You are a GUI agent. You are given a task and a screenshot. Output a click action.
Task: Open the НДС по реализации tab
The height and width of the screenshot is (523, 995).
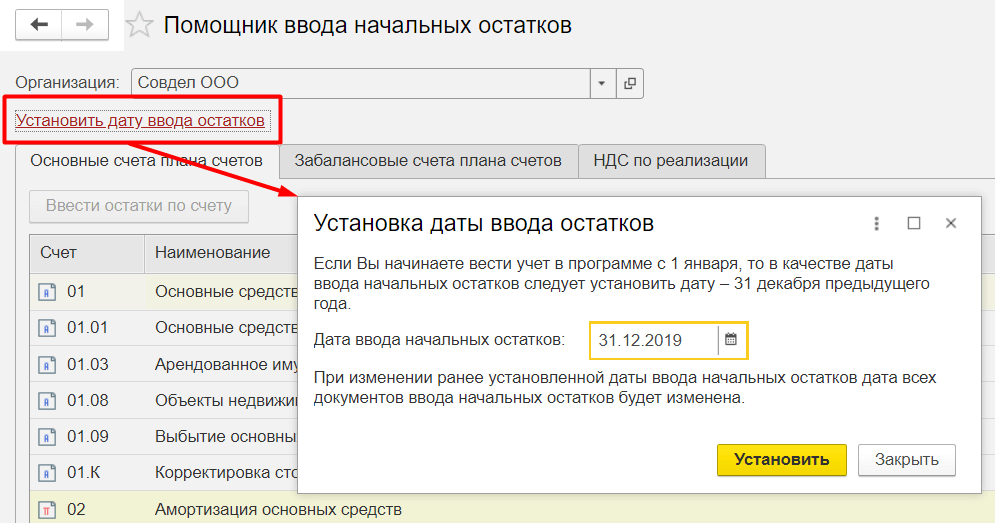point(671,161)
